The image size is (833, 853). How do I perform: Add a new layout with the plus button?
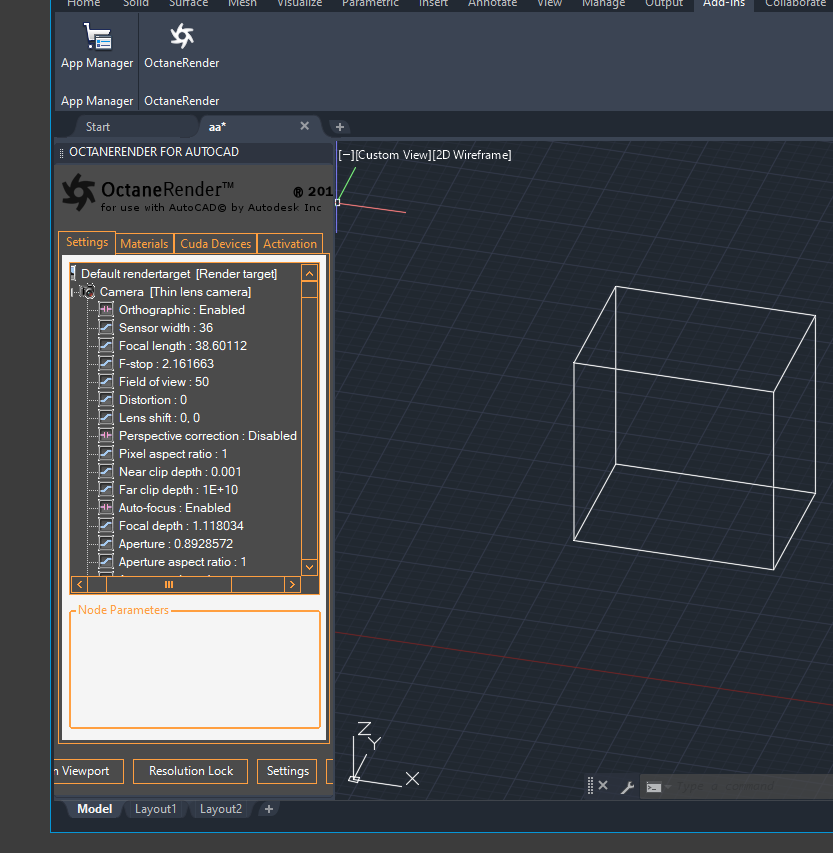pos(269,809)
